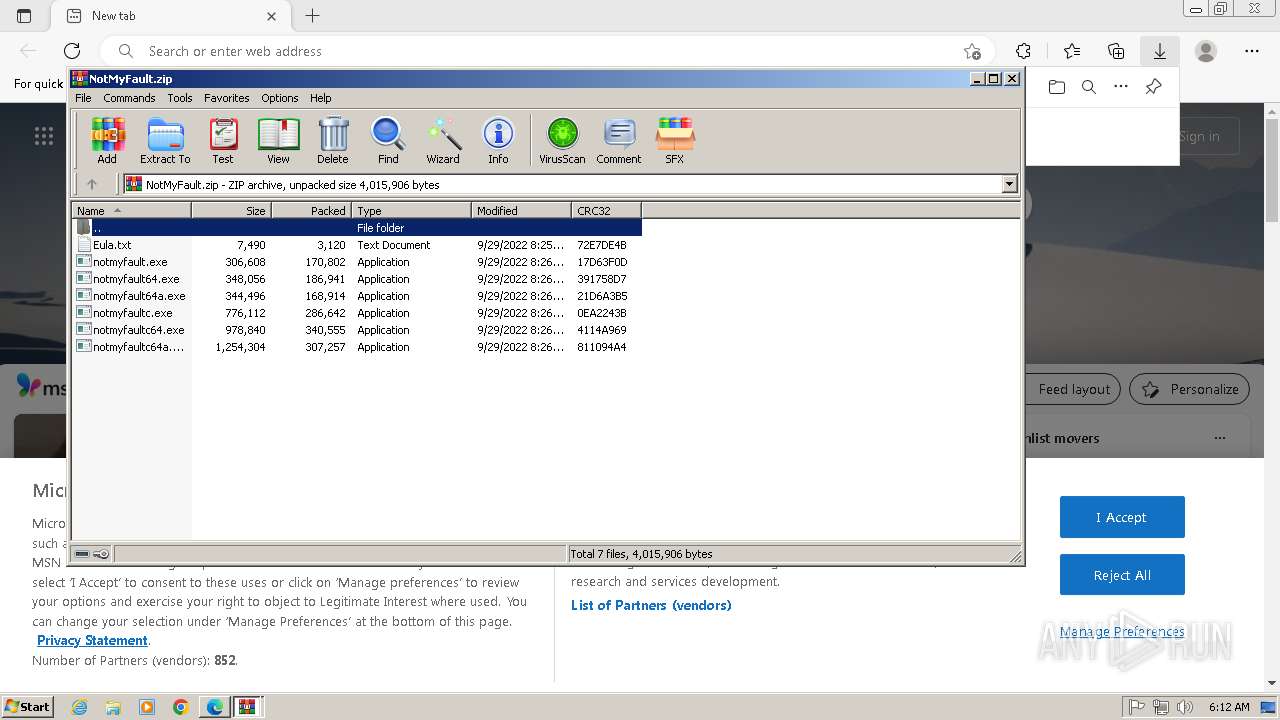
Task: Add this page to favorites icon
Action: click(972, 51)
